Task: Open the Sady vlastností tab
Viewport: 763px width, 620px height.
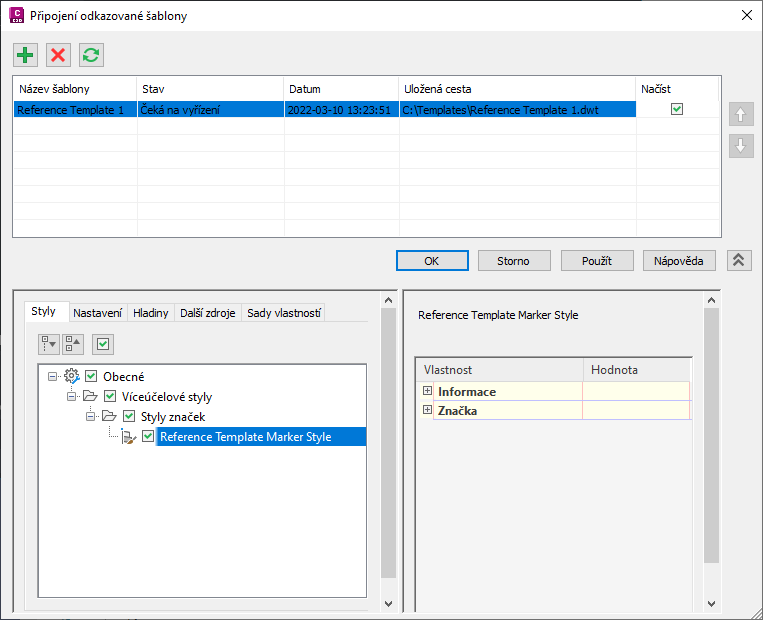Action: tap(284, 313)
